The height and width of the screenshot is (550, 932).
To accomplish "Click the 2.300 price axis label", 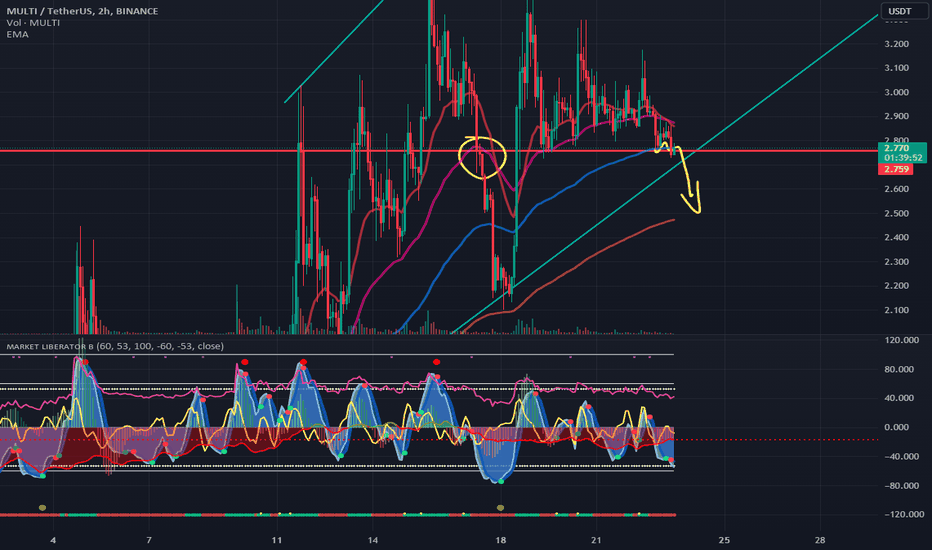I will point(896,262).
